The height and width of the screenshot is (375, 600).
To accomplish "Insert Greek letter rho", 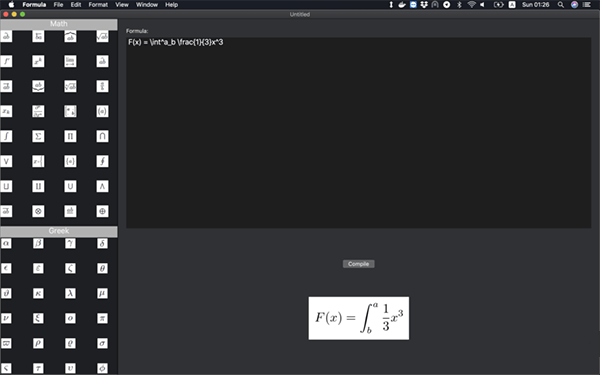I will pyautogui.click(x=38, y=343).
